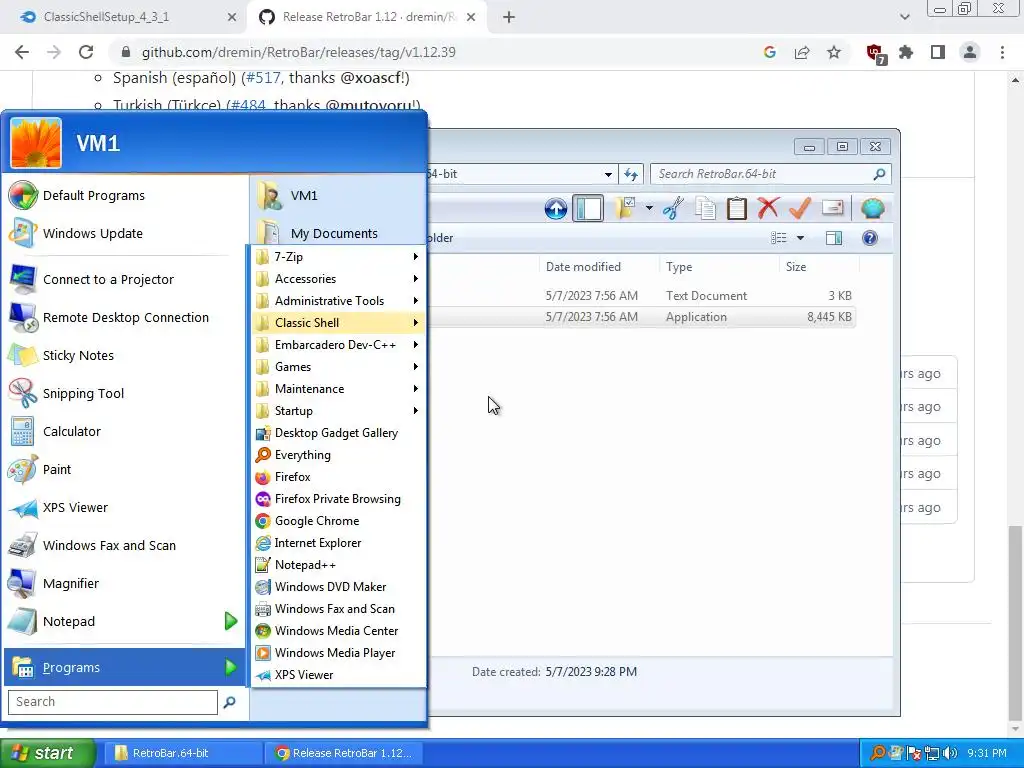Viewport: 1024px width, 768px height.
Task: Open Paint from start menu
Action: pyautogui.click(x=124, y=469)
